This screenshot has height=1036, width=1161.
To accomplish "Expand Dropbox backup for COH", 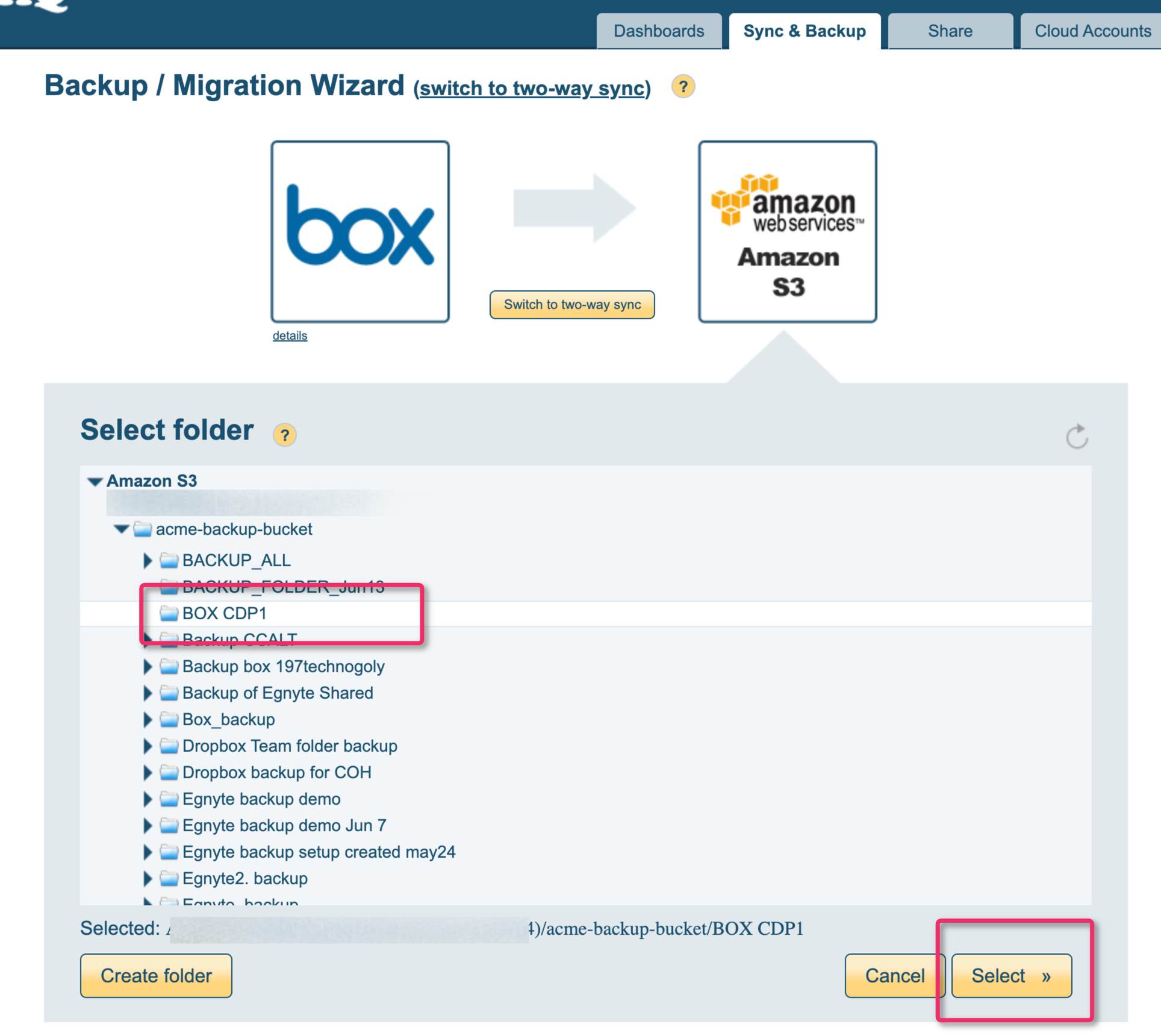I will (x=148, y=773).
